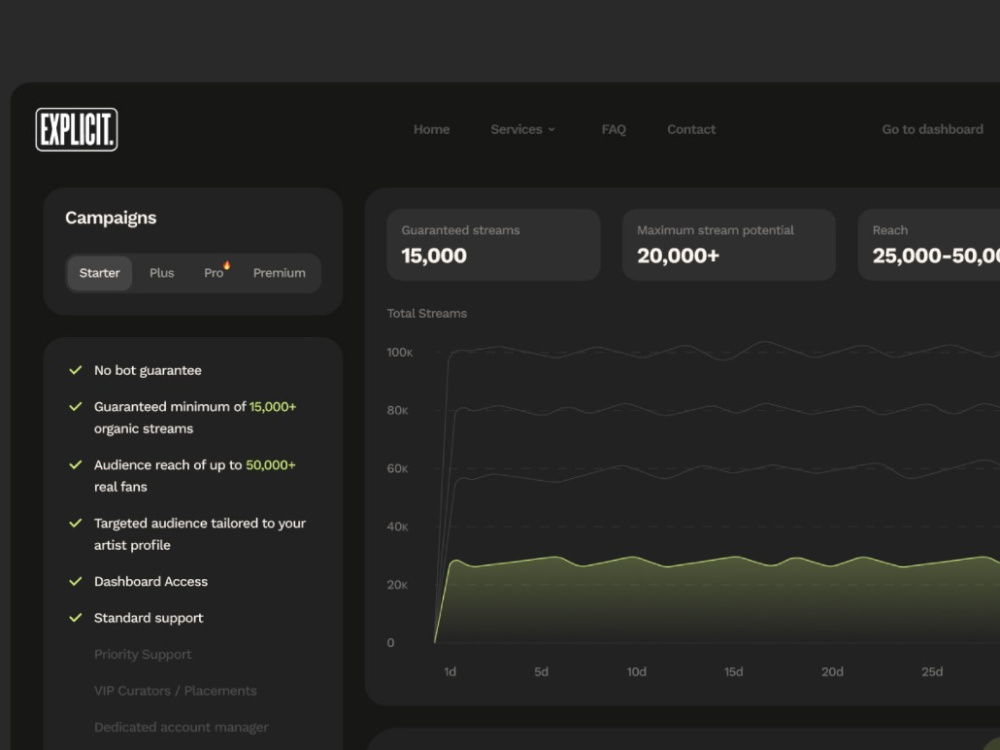Click the 10d axis tick
The width and height of the screenshot is (1000, 750).
click(636, 672)
